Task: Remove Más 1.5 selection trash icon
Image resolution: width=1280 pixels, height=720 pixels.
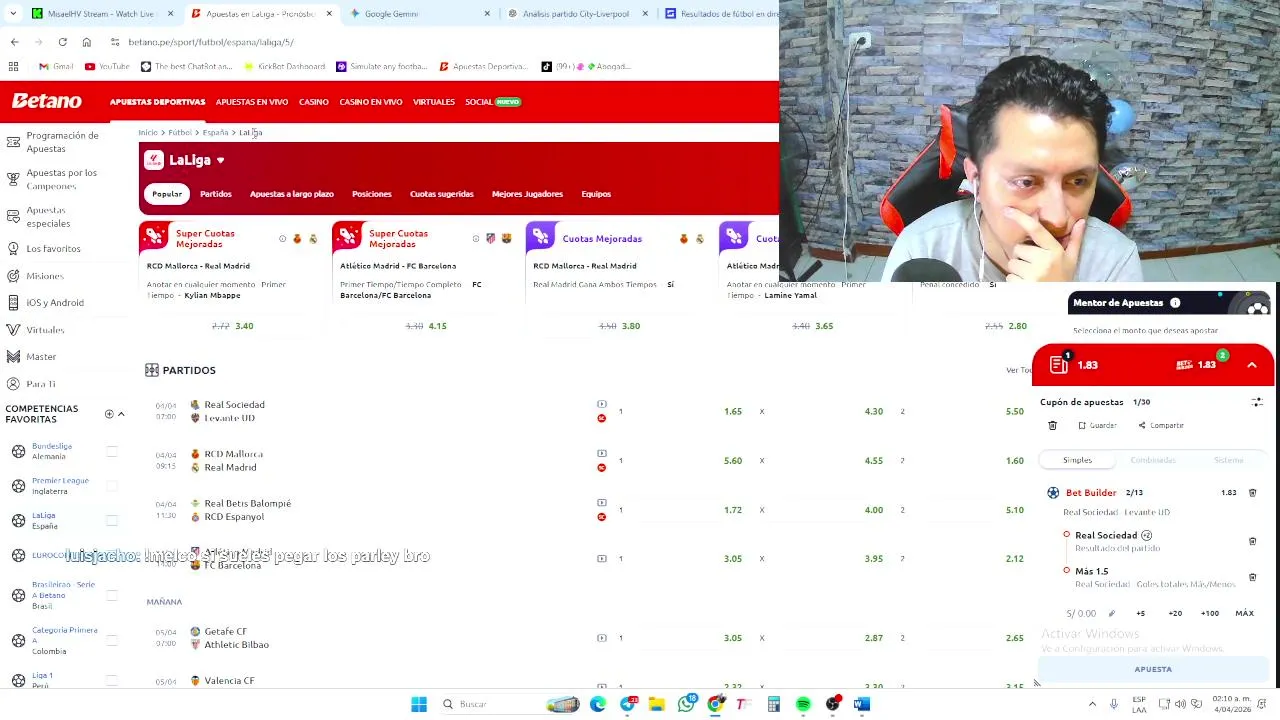Action: [x=1252, y=577]
